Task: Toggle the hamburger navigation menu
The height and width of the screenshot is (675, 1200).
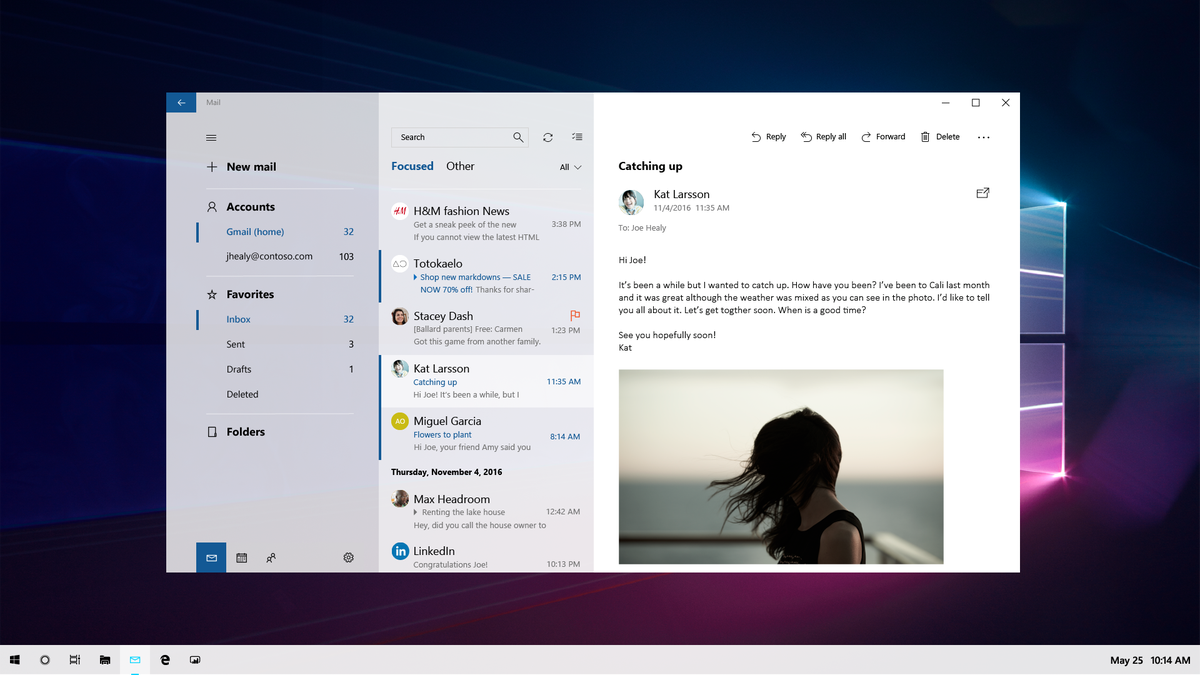Action: 211,138
